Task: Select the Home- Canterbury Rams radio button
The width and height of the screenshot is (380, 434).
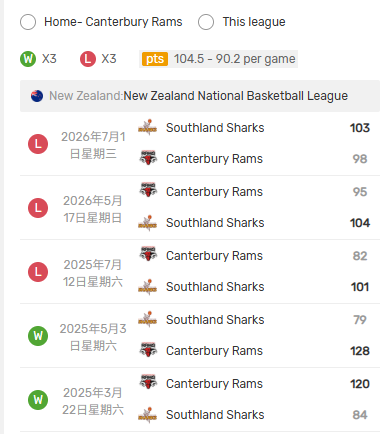Action: [x=28, y=22]
